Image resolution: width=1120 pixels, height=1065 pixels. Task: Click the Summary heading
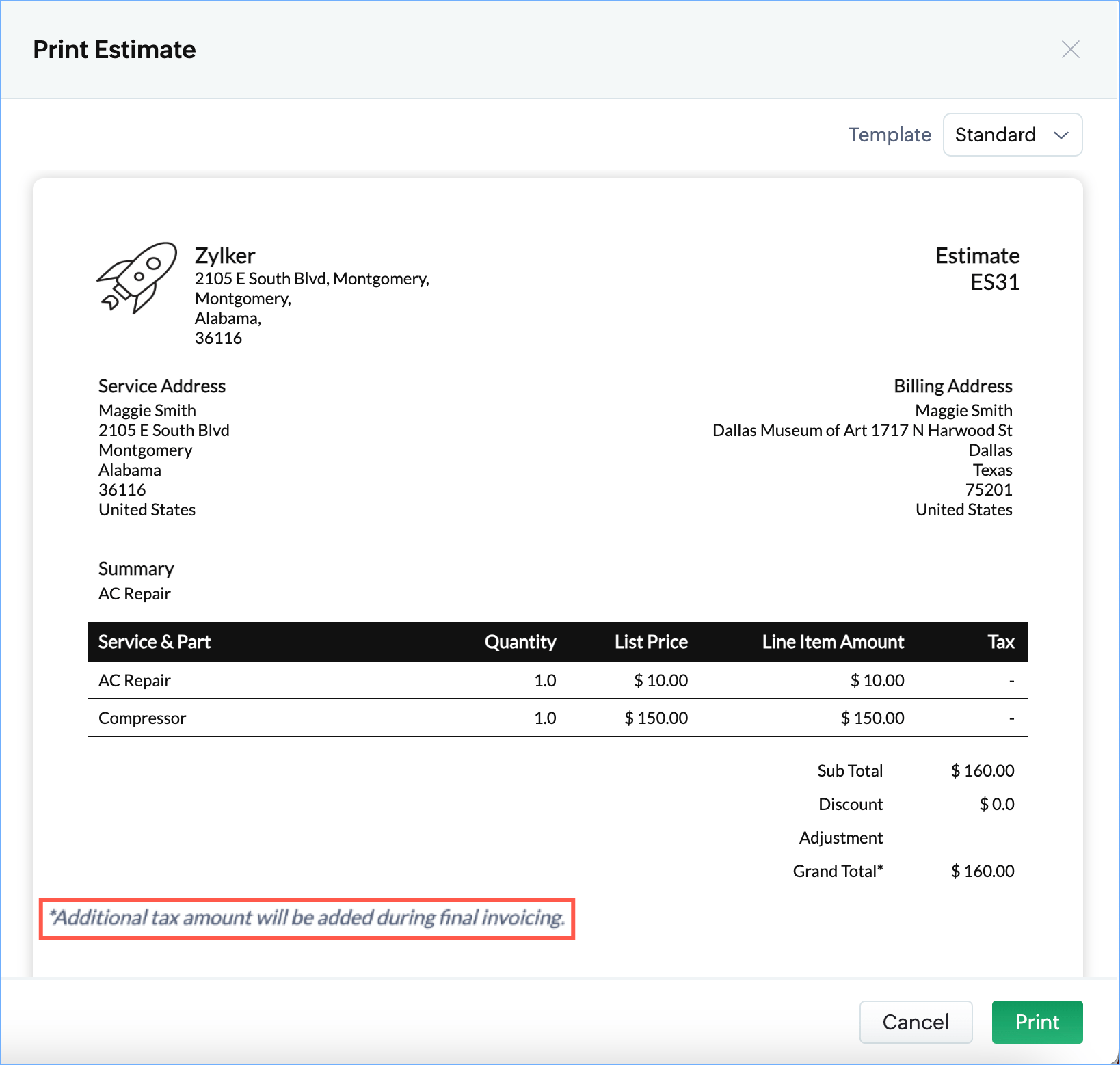[136, 569]
